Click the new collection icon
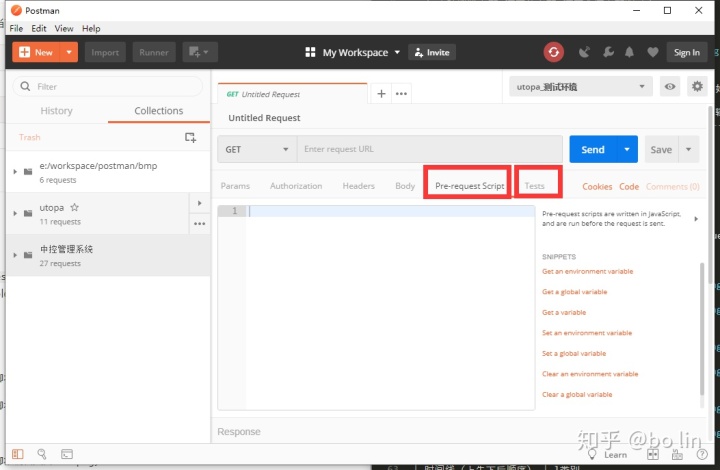This screenshot has height=470, width=720. tap(190, 137)
